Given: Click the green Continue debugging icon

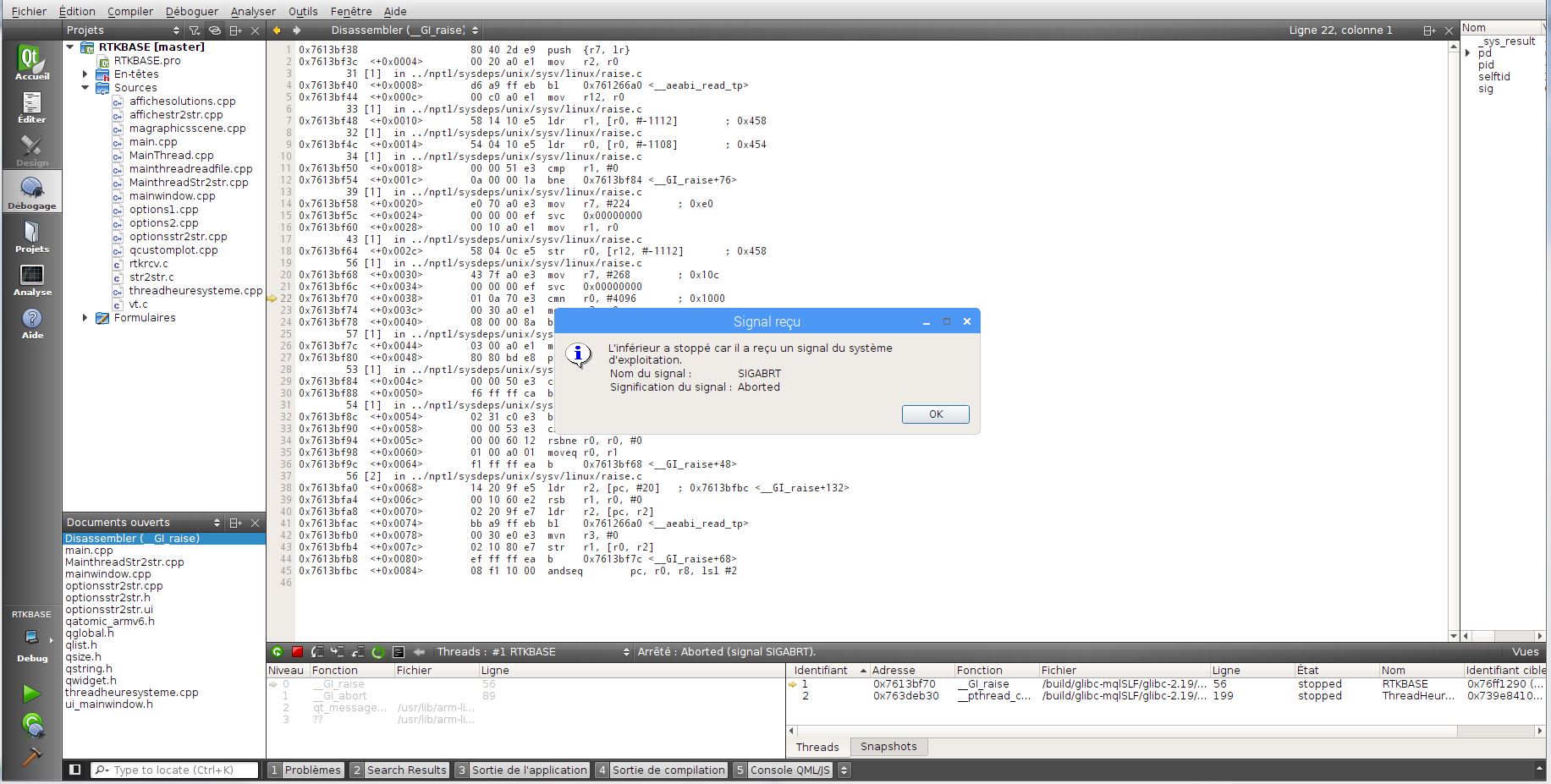Looking at the screenshot, I should 278,651.
